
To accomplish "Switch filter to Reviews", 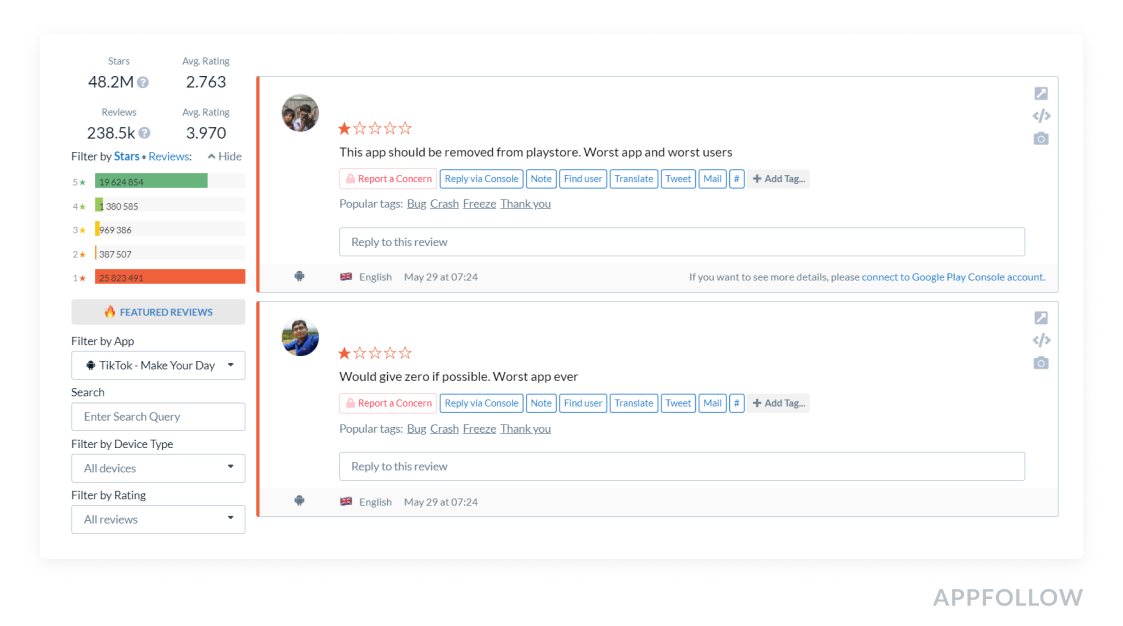I will point(168,157).
